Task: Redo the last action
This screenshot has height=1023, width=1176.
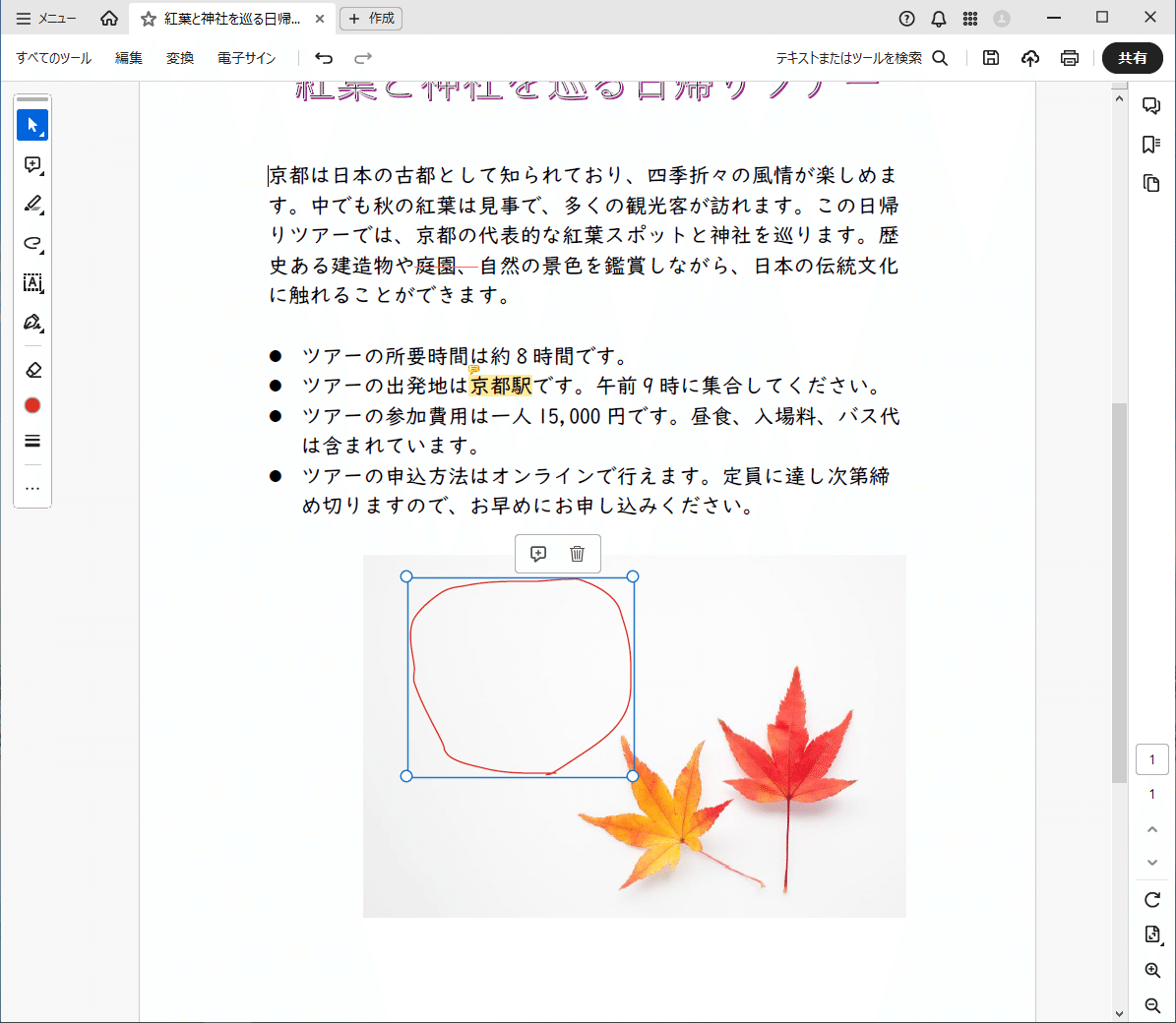Action: pos(363,58)
